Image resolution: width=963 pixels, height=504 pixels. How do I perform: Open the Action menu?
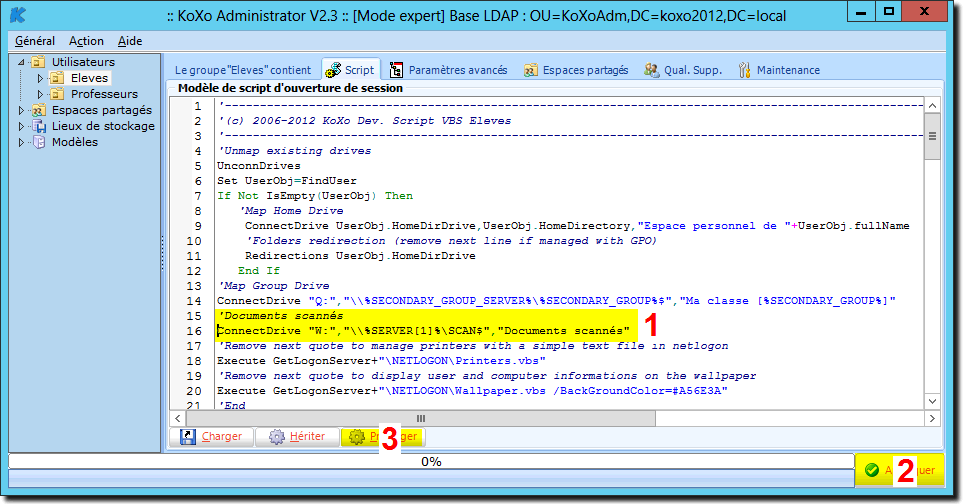coord(86,41)
